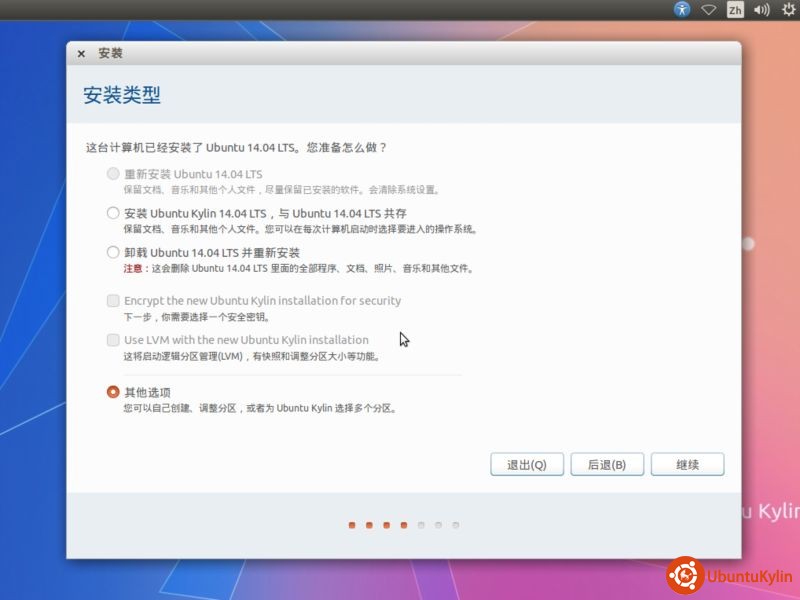This screenshot has height=600, width=800.
Task: Click the UbuntuKylin logo
Action: pos(729,576)
